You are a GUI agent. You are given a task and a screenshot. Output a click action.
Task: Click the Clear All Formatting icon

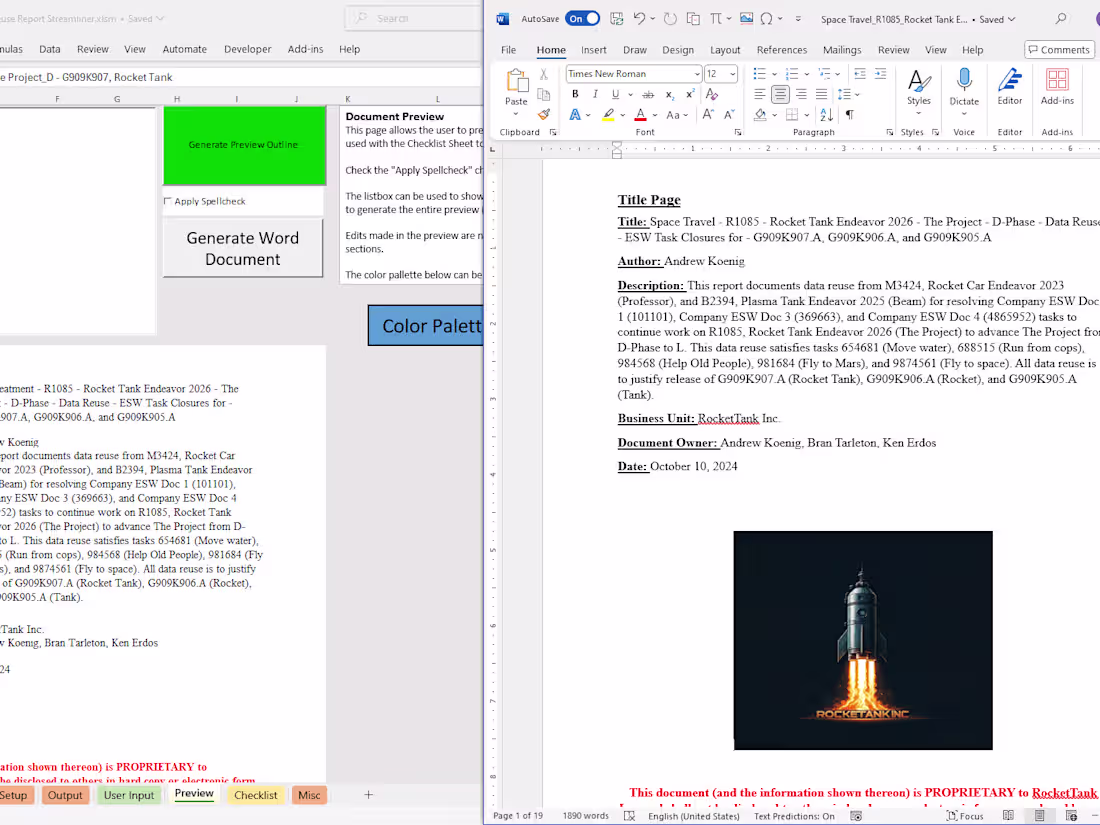click(x=711, y=94)
